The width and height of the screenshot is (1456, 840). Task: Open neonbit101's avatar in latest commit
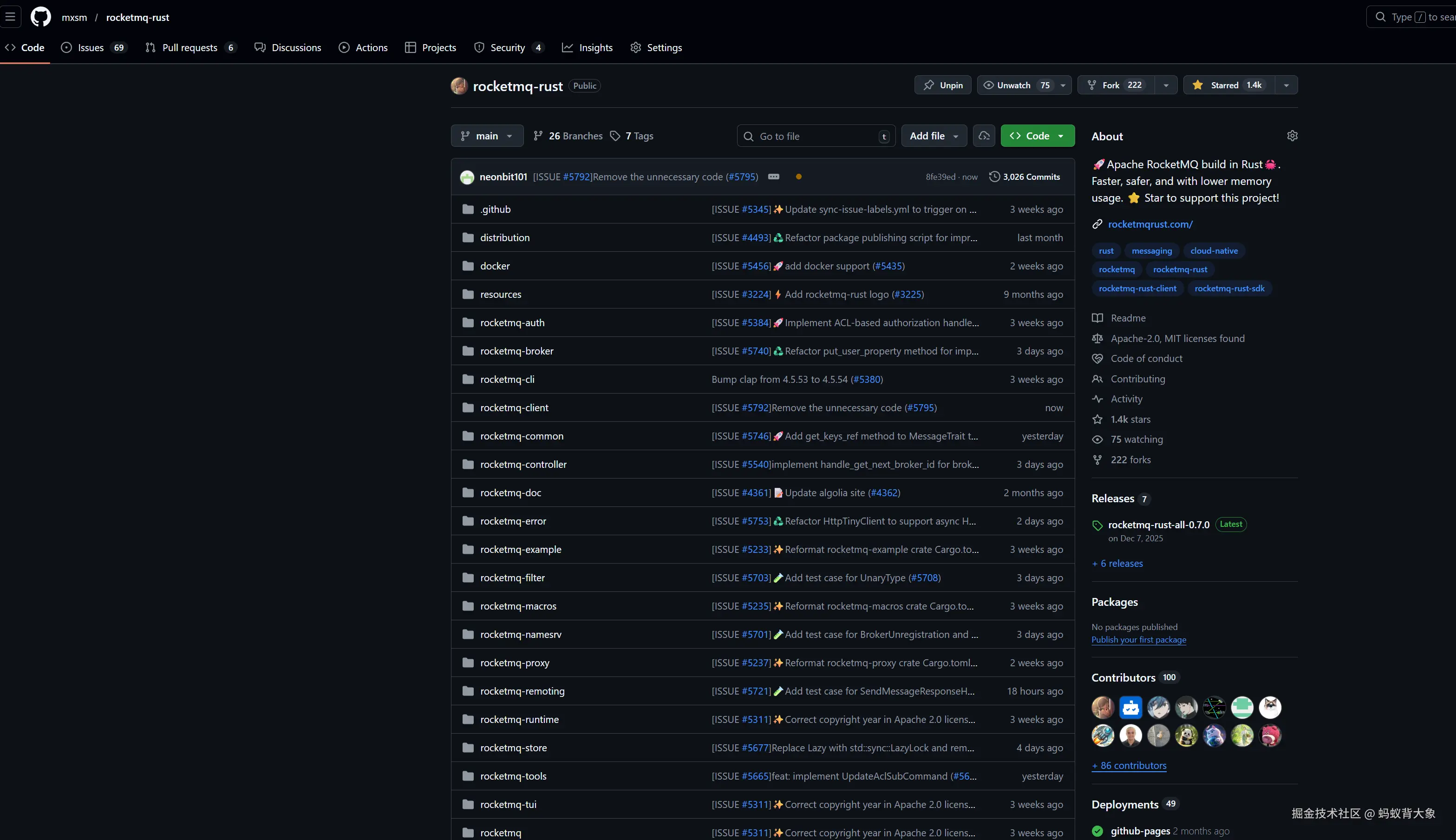(467, 177)
